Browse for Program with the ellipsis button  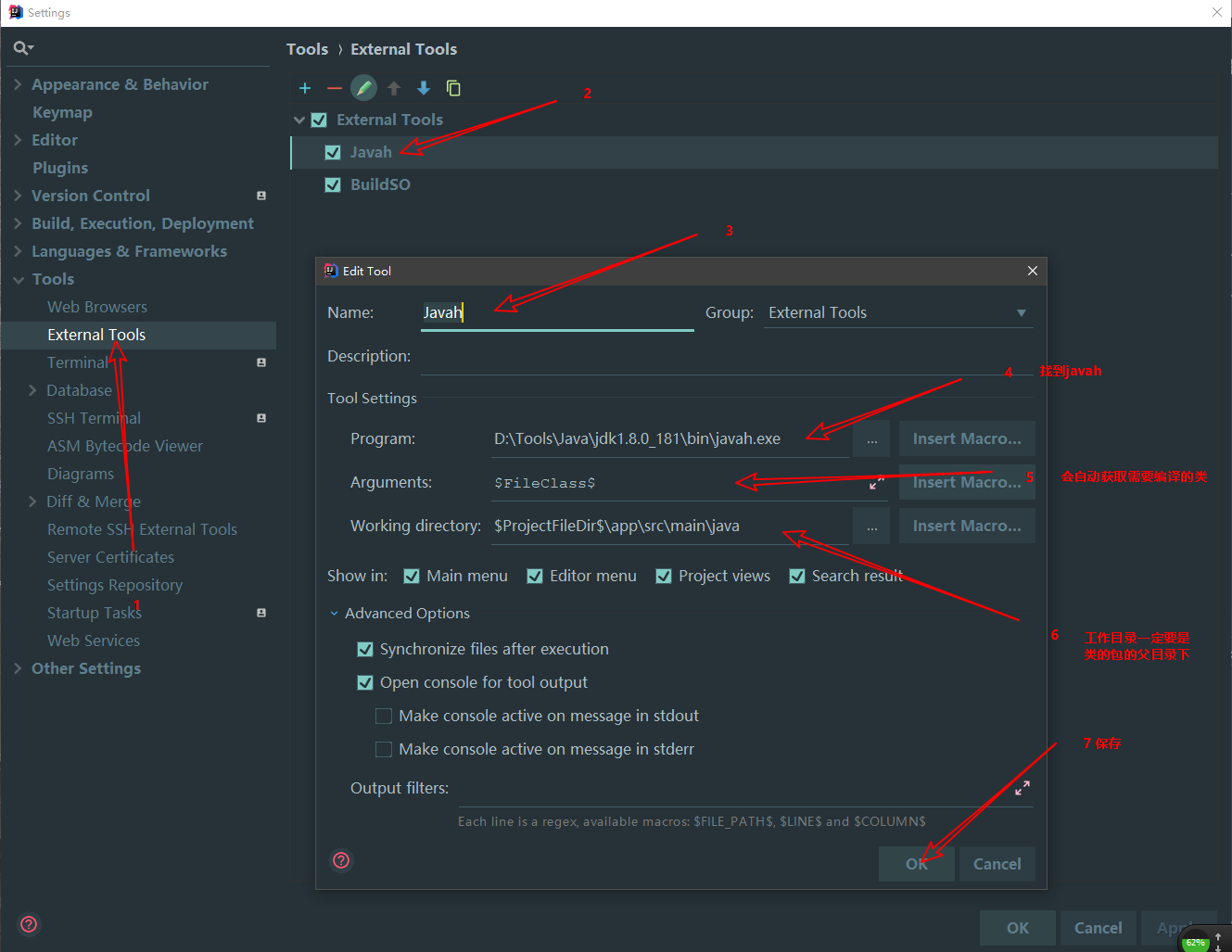click(x=872, y=439)
